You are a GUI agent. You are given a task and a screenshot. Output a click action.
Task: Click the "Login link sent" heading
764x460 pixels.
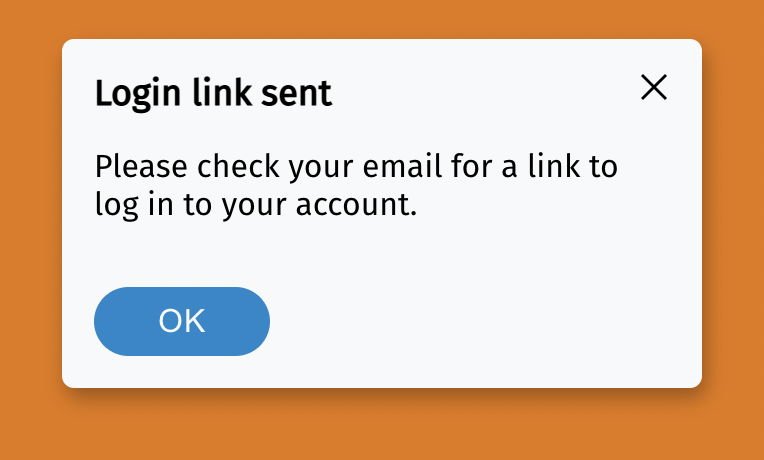(213, 95)
